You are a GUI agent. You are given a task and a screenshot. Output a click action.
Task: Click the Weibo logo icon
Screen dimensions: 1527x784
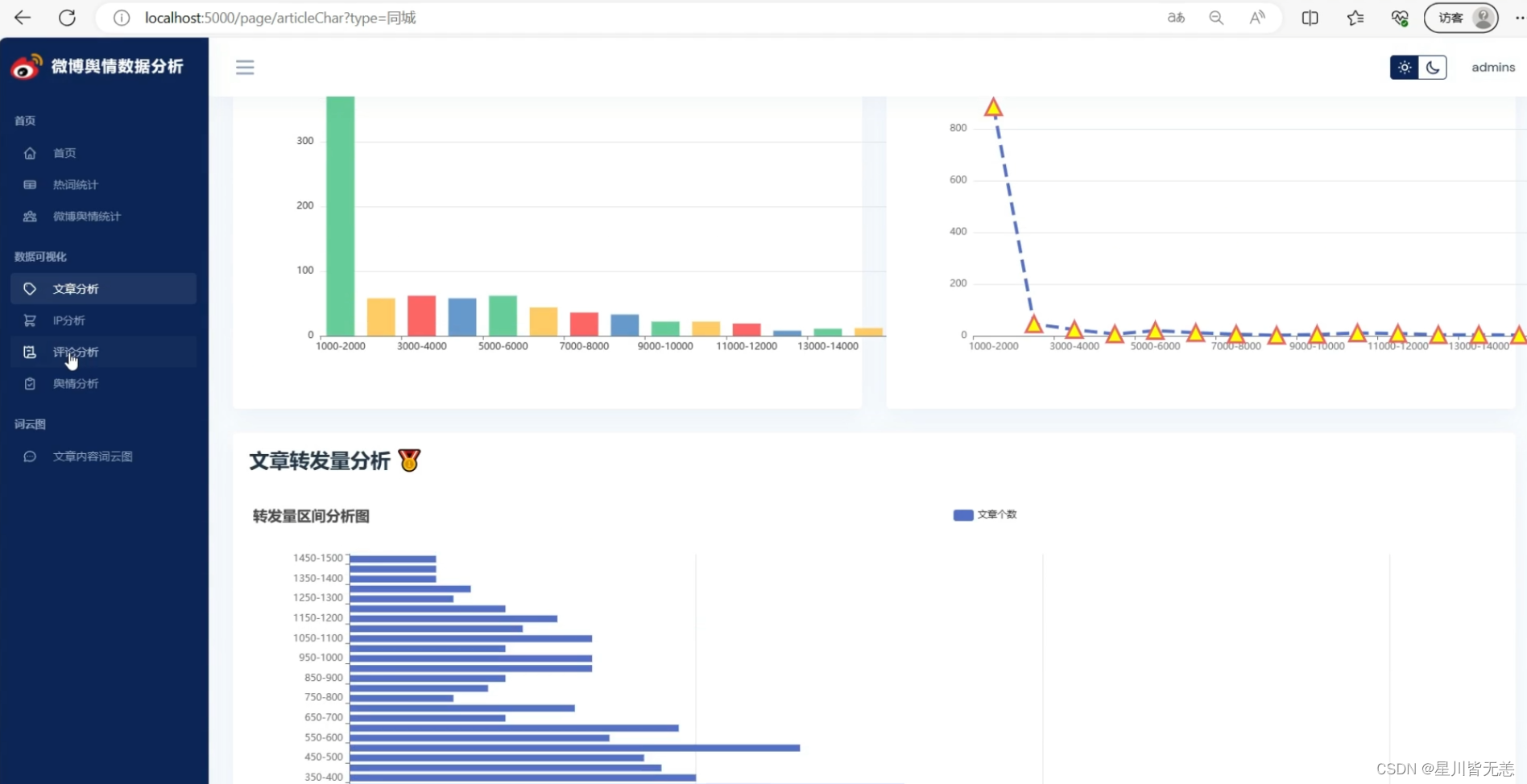click(27, 67)
